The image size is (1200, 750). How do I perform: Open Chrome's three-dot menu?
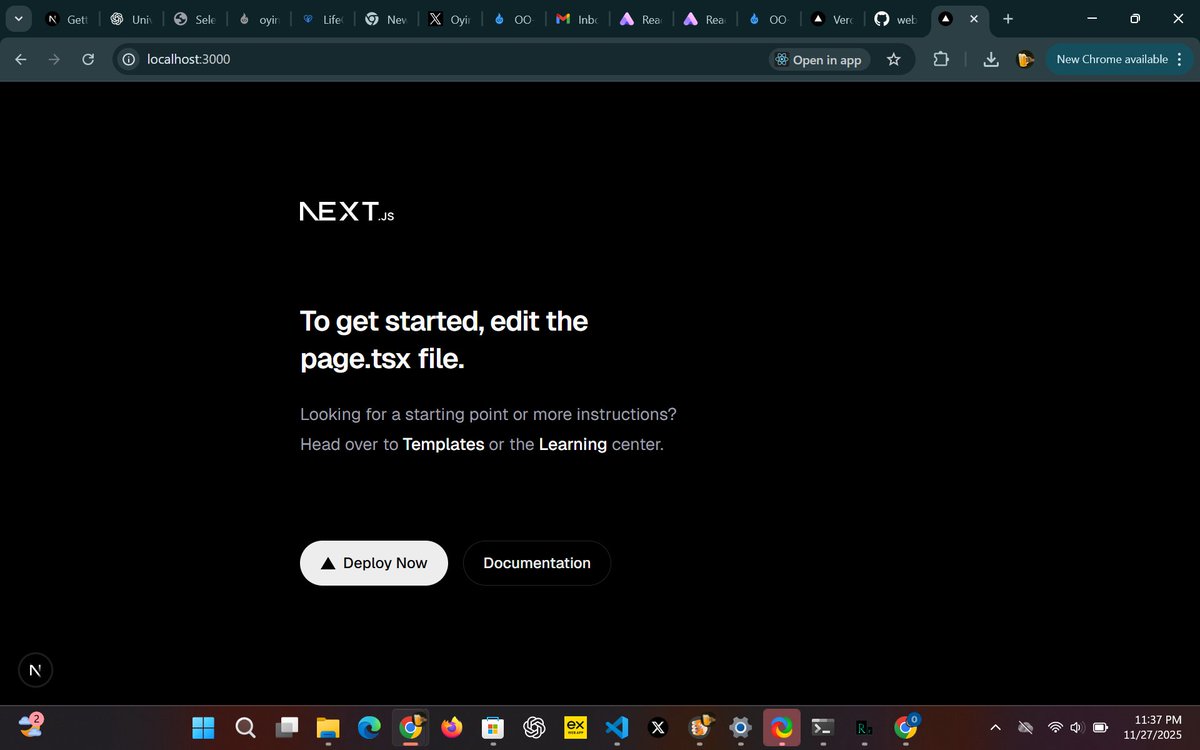(x=1180, y=59)
